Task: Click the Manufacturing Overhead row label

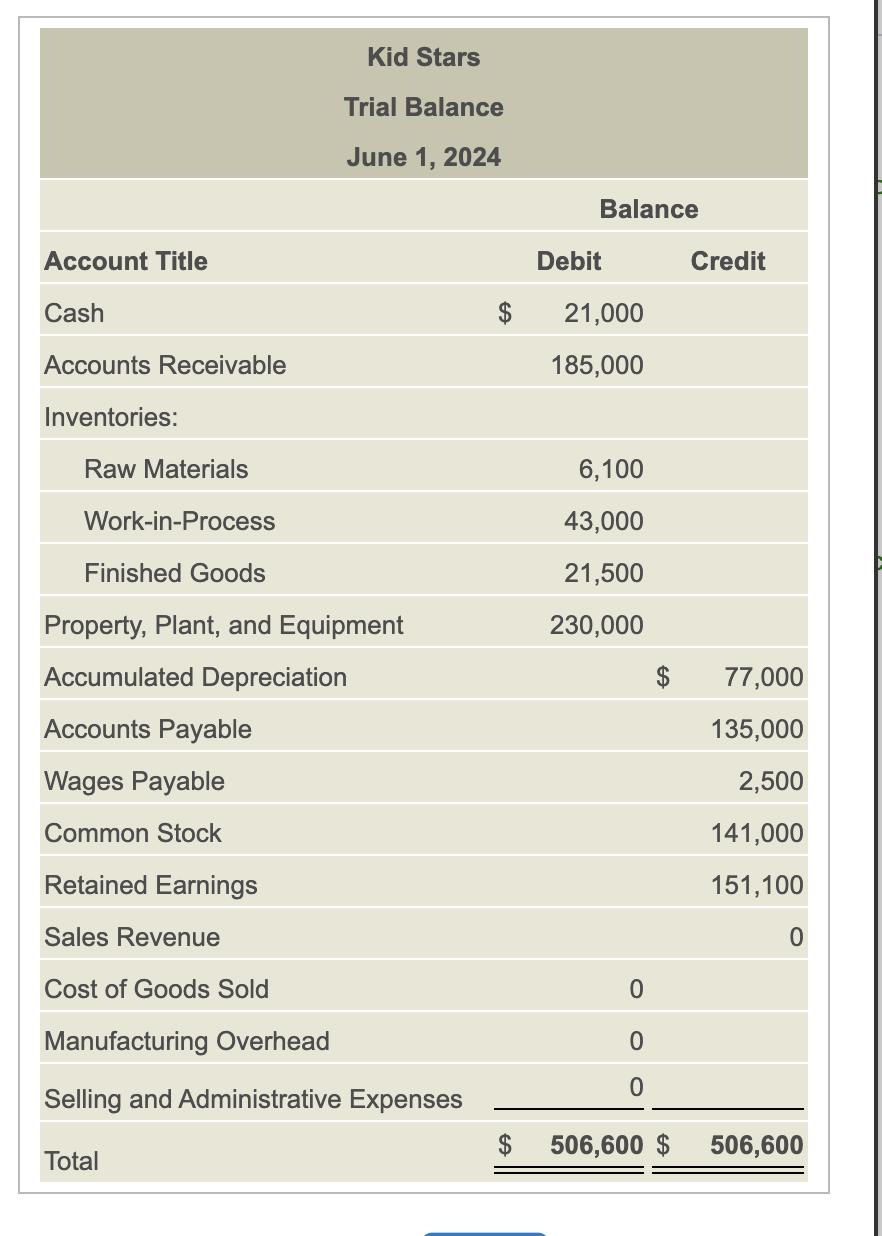Action: click(x=186, y=1041)
